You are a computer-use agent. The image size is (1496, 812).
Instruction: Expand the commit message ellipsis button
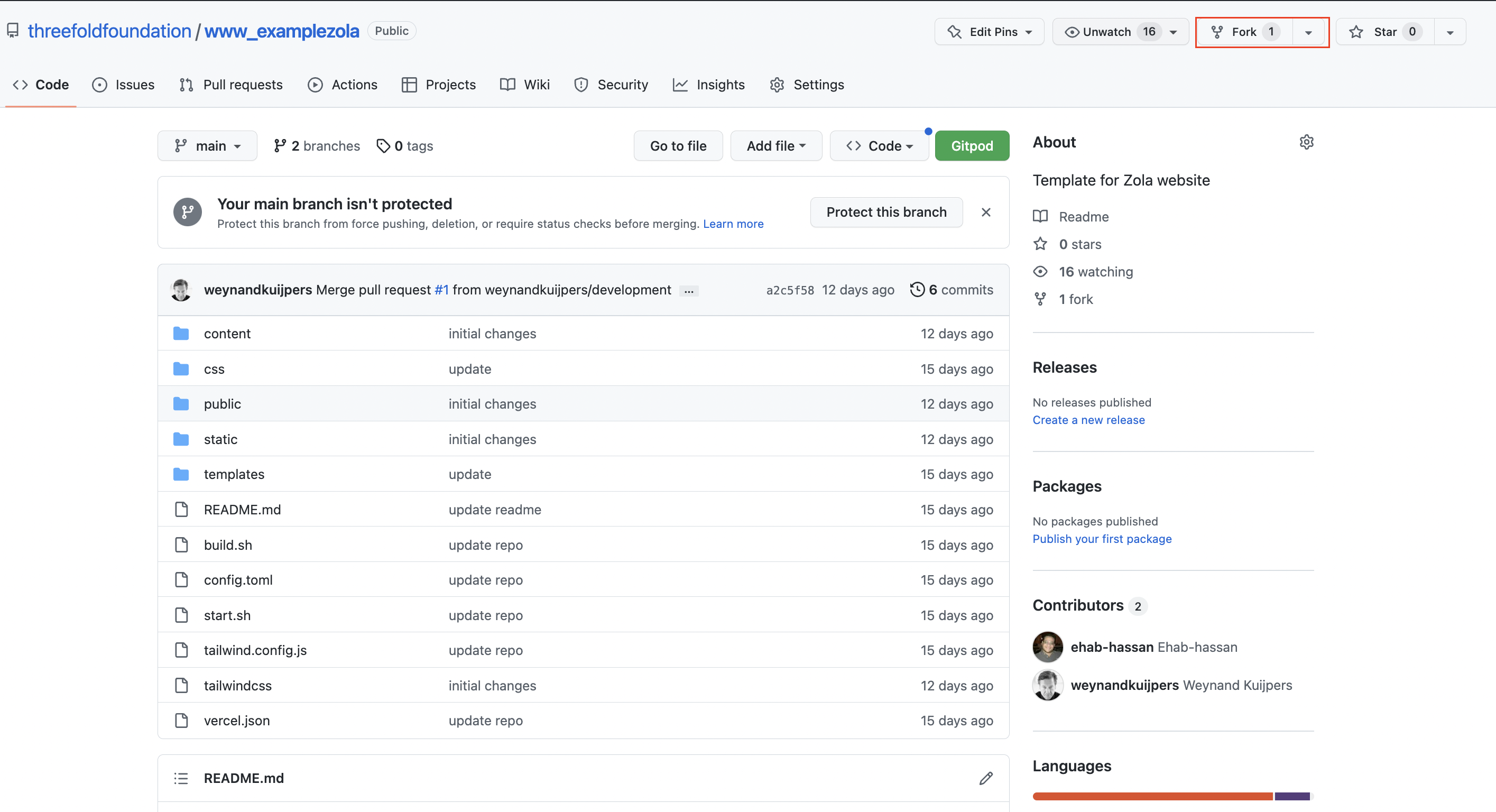coord(689,291)
